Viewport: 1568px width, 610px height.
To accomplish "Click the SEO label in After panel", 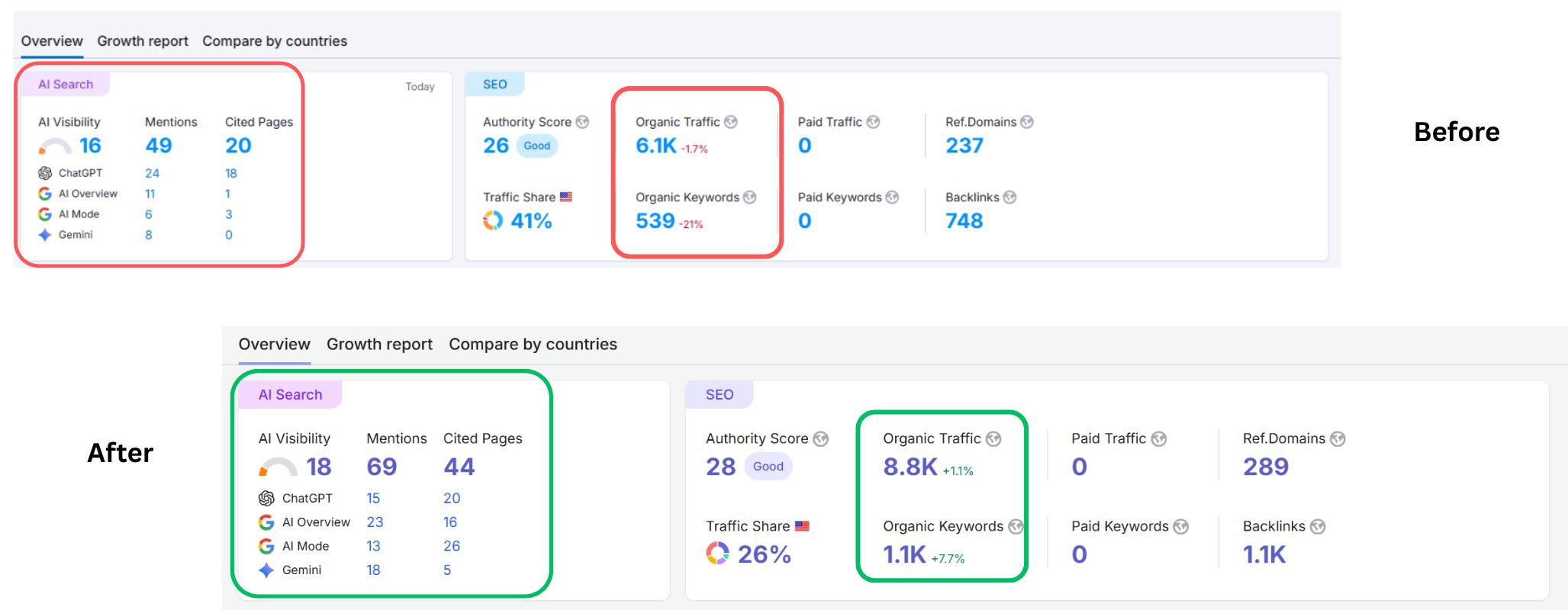I will pyautogui.click(x=720, y=394).
